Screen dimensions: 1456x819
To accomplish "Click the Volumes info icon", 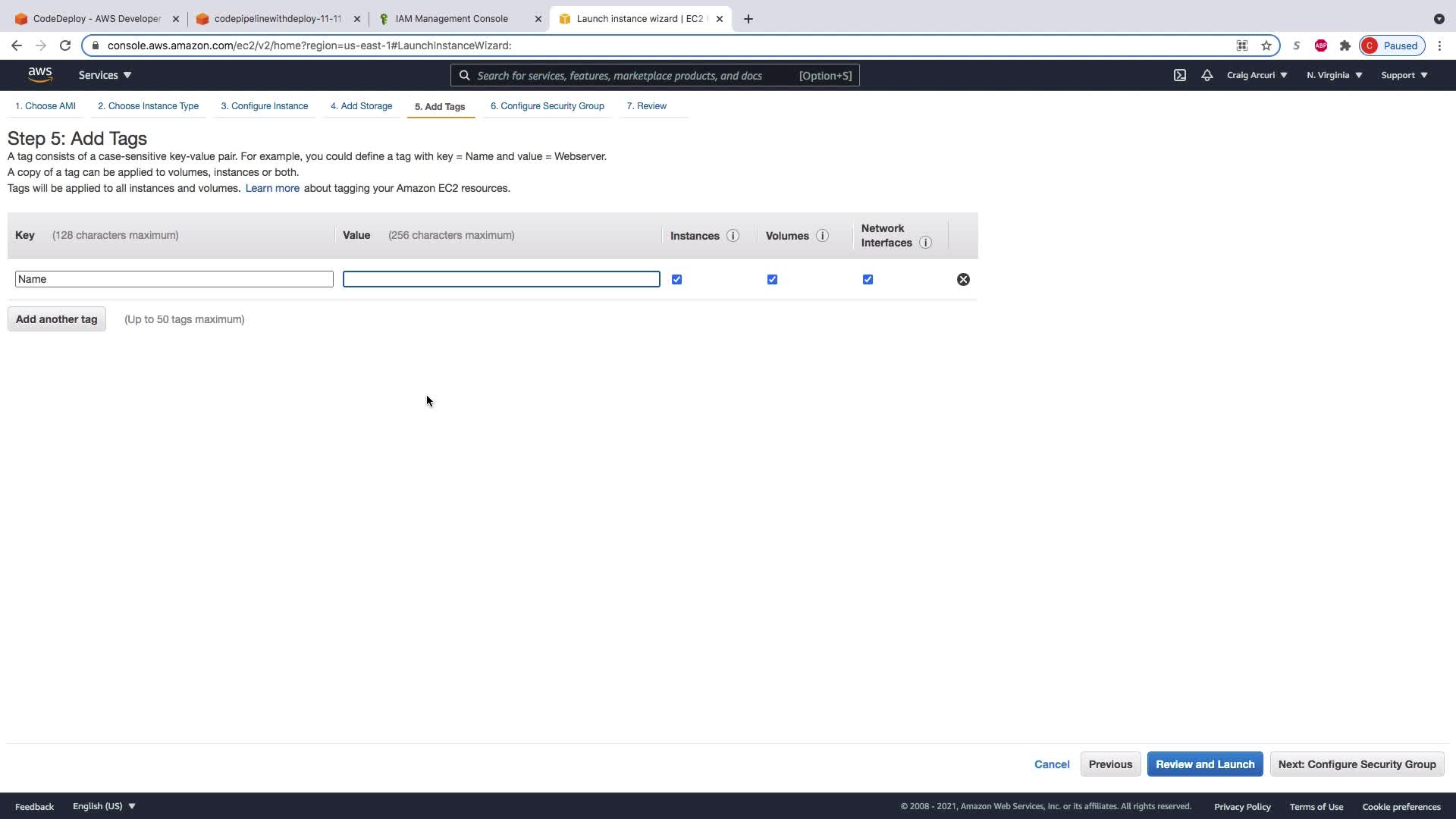I will pyautogui.click(x=822, y=236).
